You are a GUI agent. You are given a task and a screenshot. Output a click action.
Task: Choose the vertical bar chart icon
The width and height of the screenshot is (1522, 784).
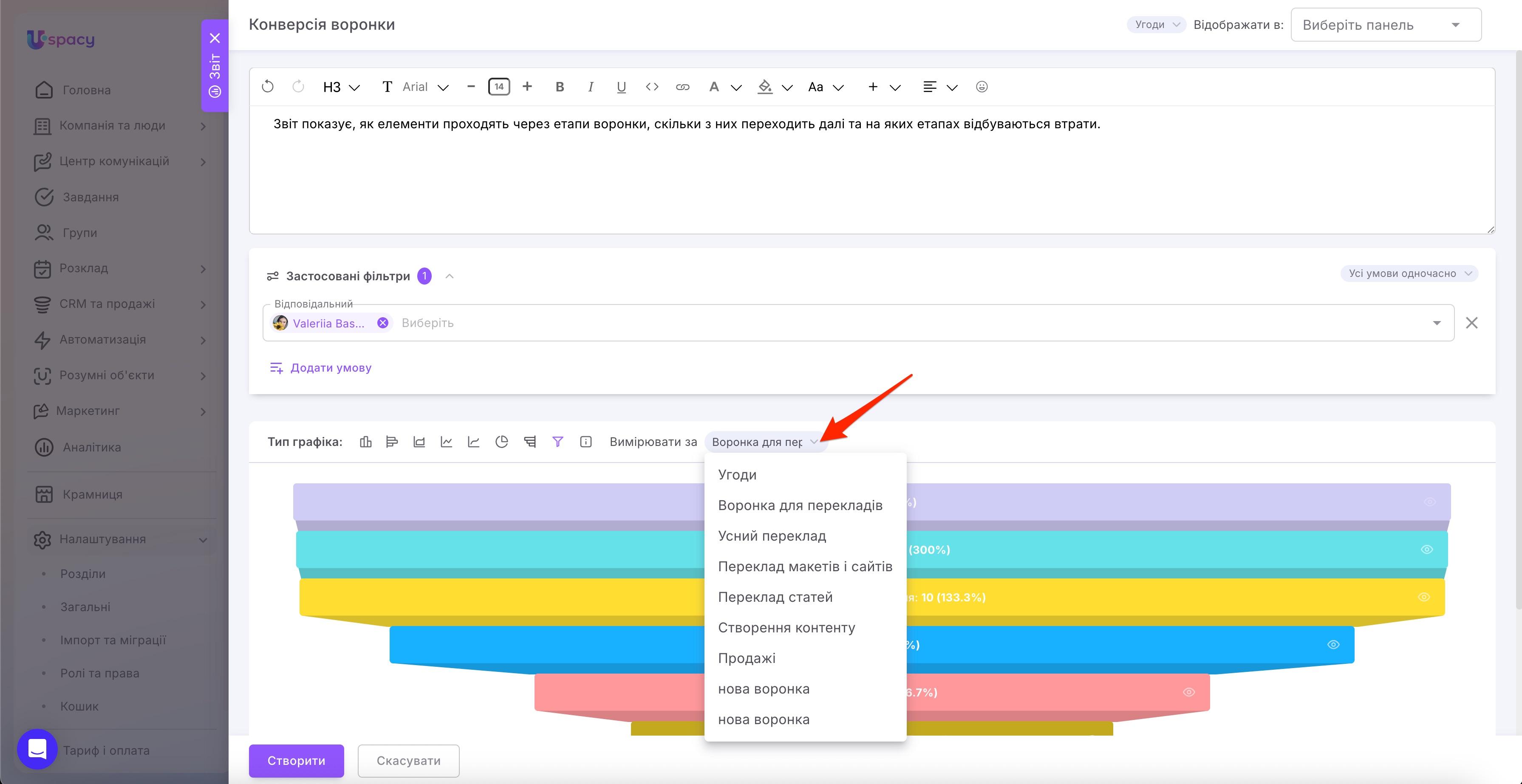(x=366, y=442)
